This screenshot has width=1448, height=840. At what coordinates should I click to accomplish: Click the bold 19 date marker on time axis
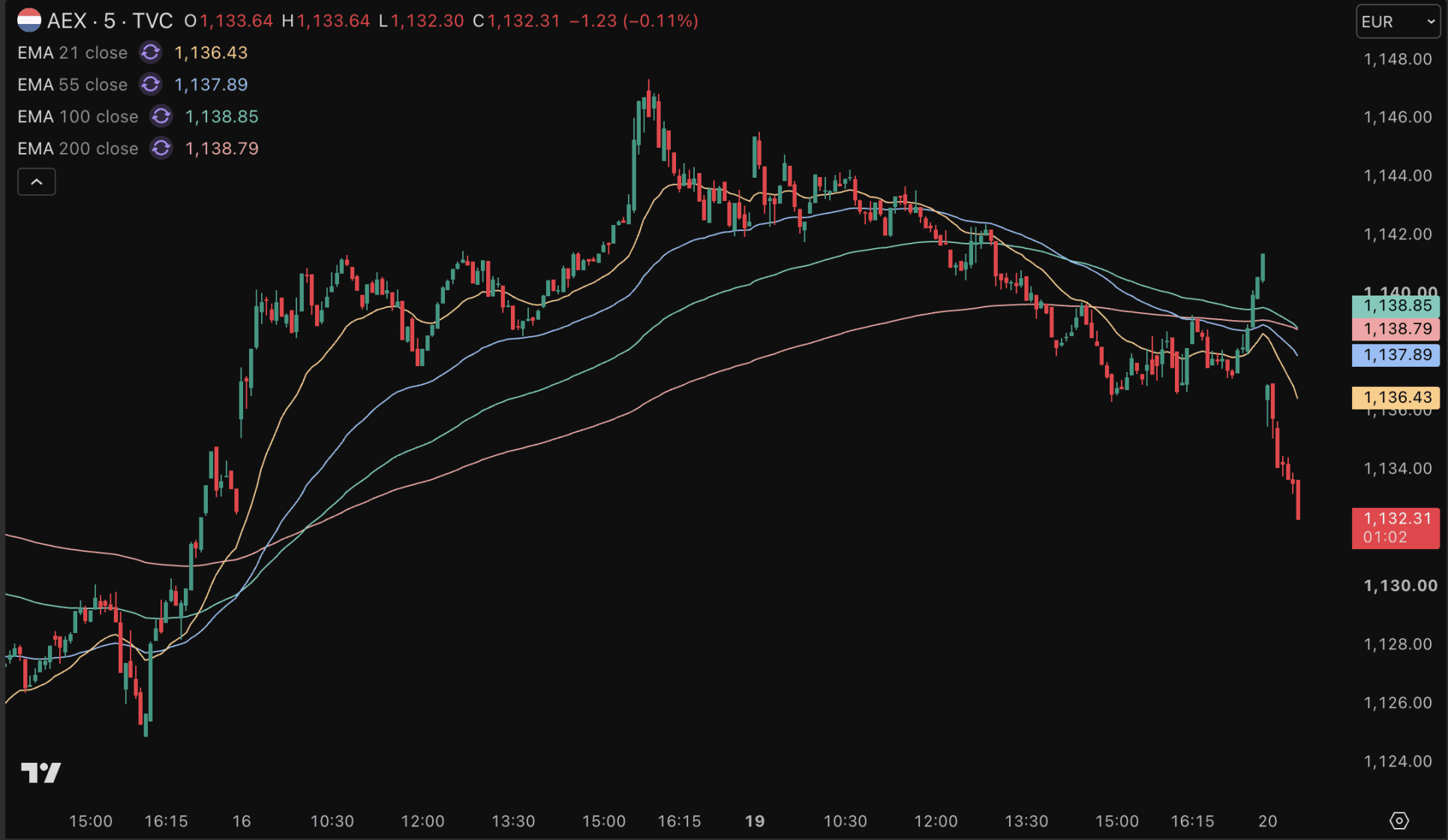755,821
